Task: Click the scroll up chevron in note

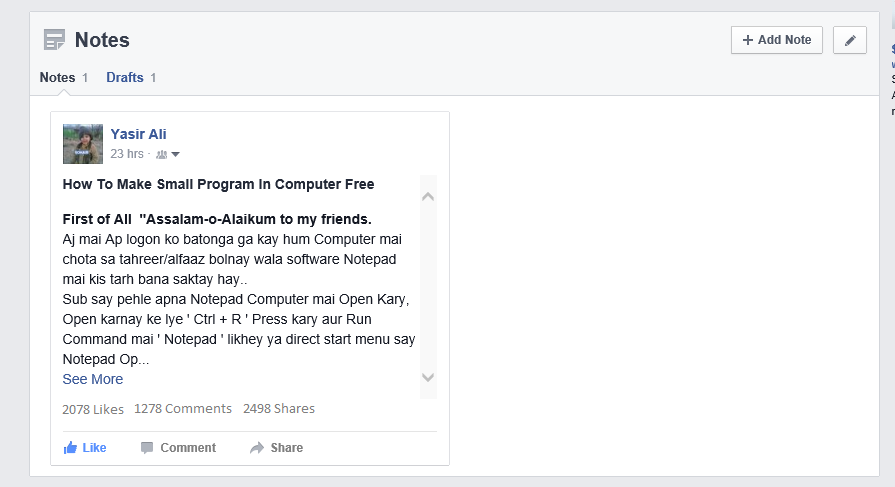Action: coord(428,197)
